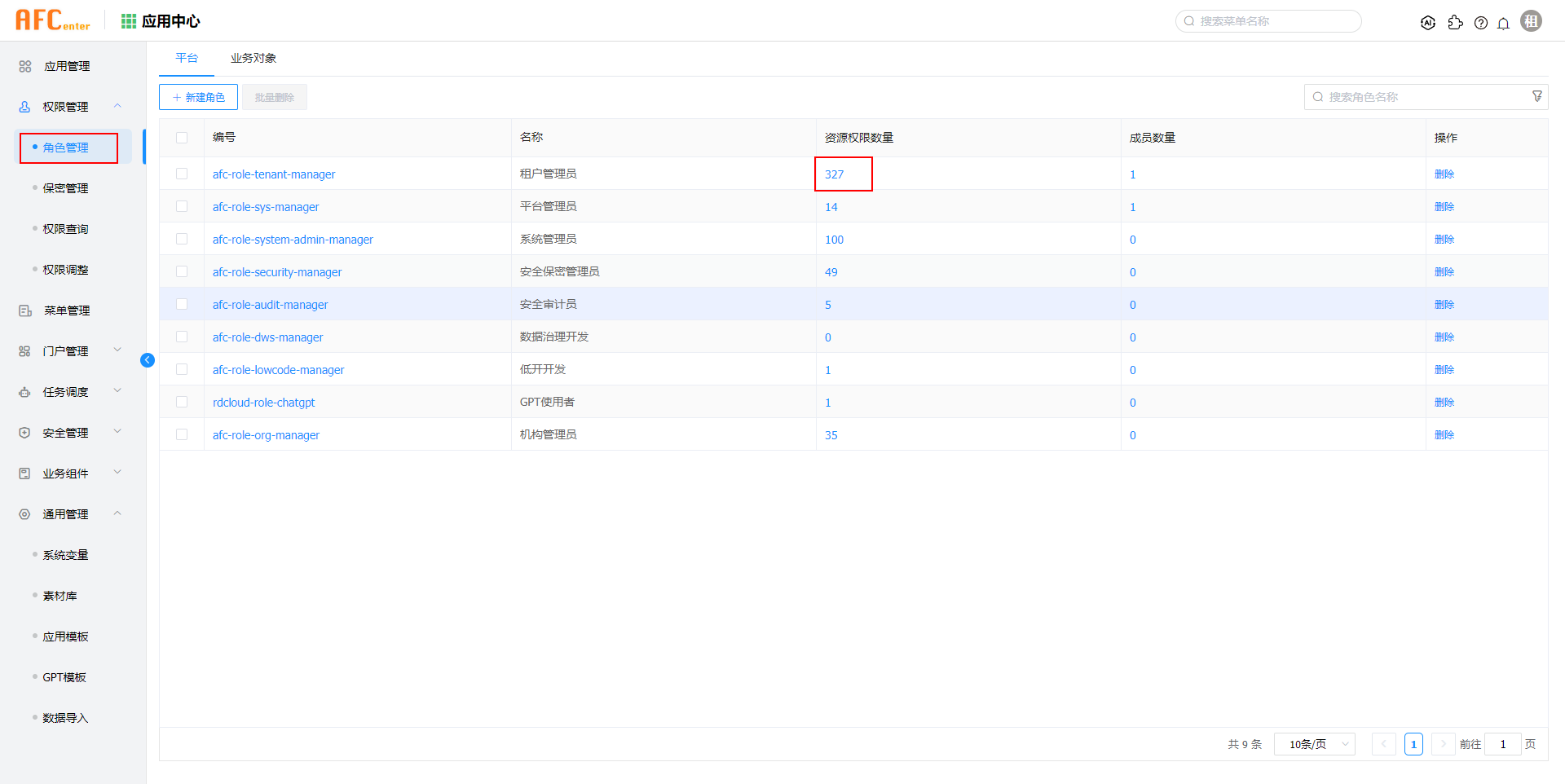The height and width of the screenshot is (784, 1565).
Task: Click the filter funnel icon
Action: click(1536, 97)
